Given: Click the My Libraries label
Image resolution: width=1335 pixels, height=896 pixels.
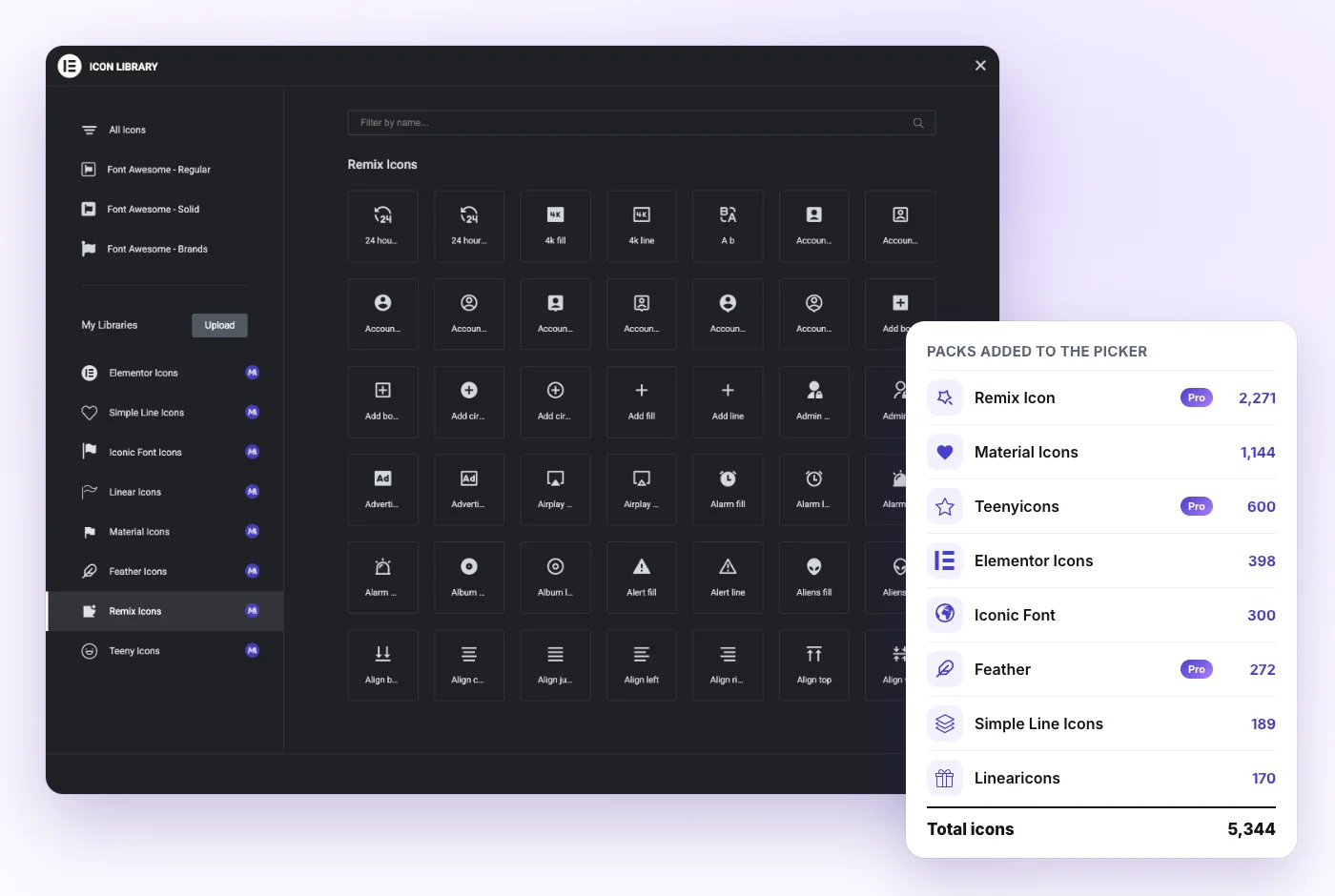Looking at the screenshot, I should 110,325.
